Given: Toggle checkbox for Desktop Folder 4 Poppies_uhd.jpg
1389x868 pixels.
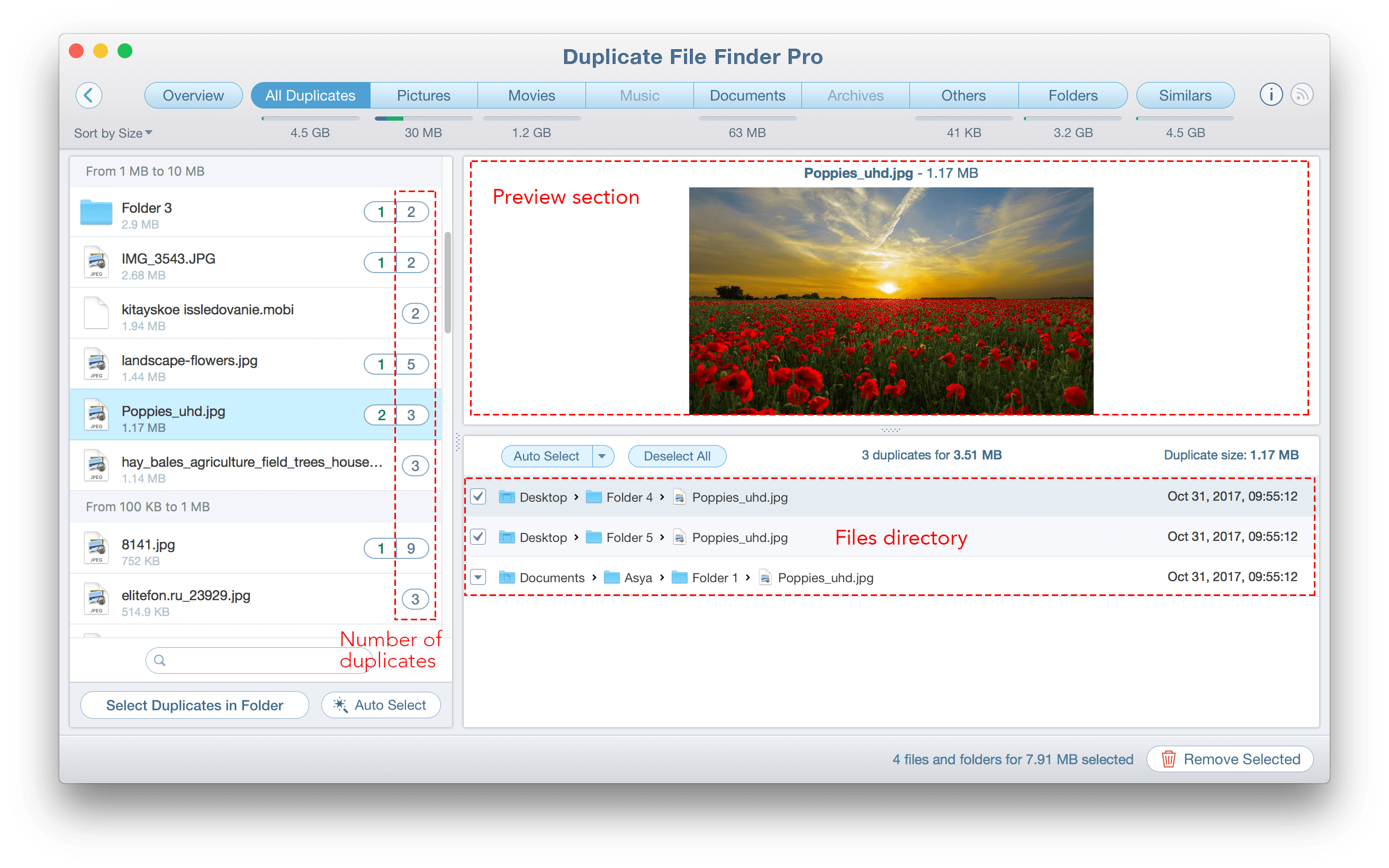Looking at the screenshot, I should pos(480,496).
